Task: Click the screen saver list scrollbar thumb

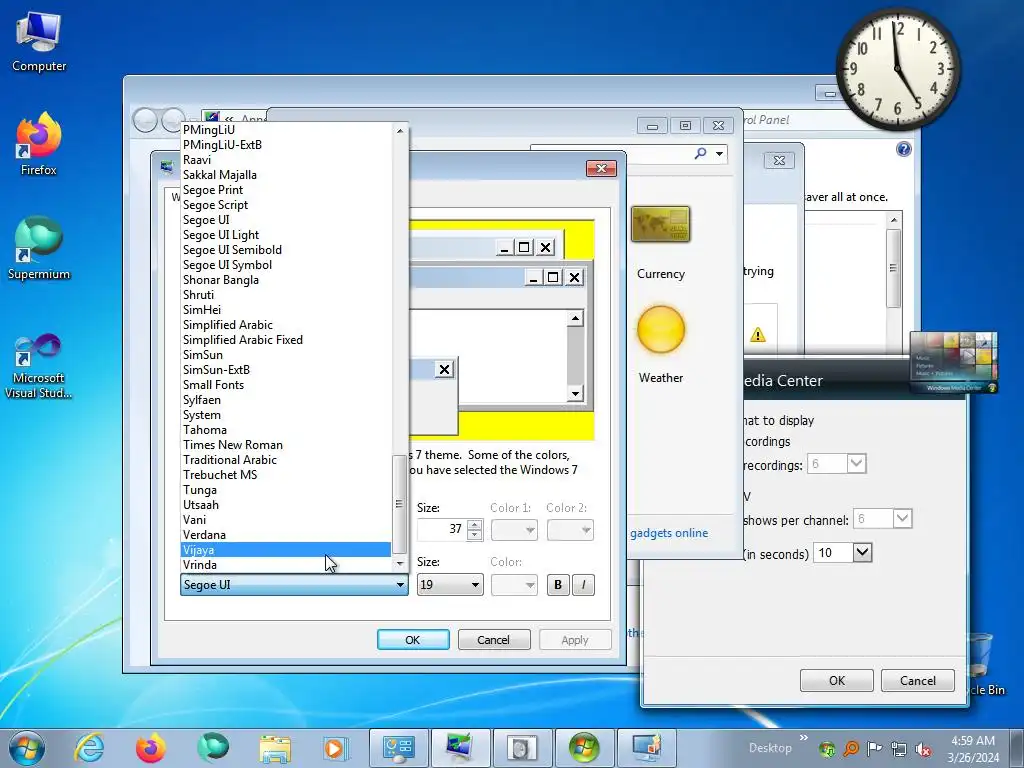Action: 893,268
